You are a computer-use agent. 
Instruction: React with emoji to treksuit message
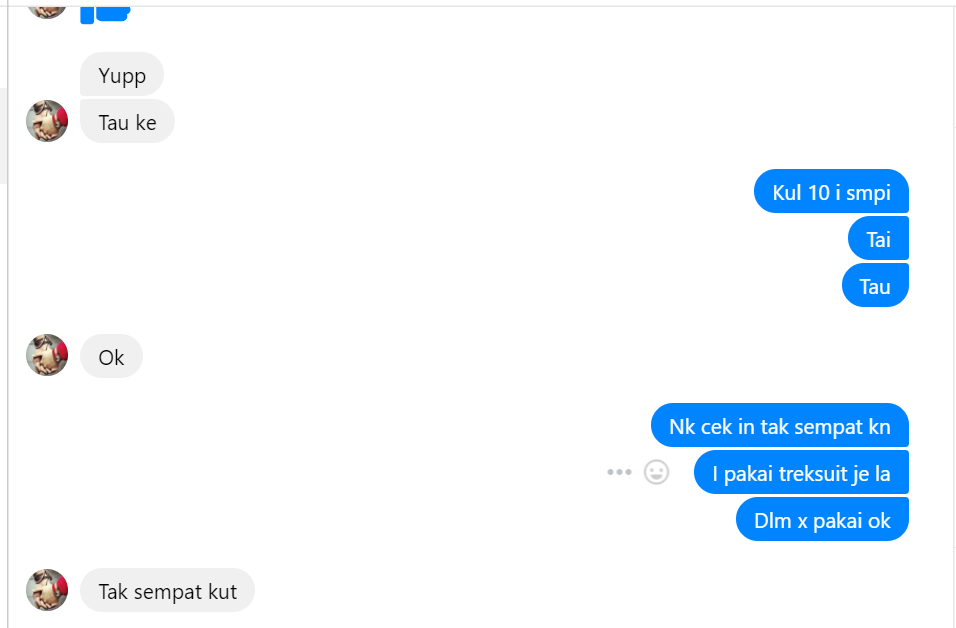coord(656,472)
